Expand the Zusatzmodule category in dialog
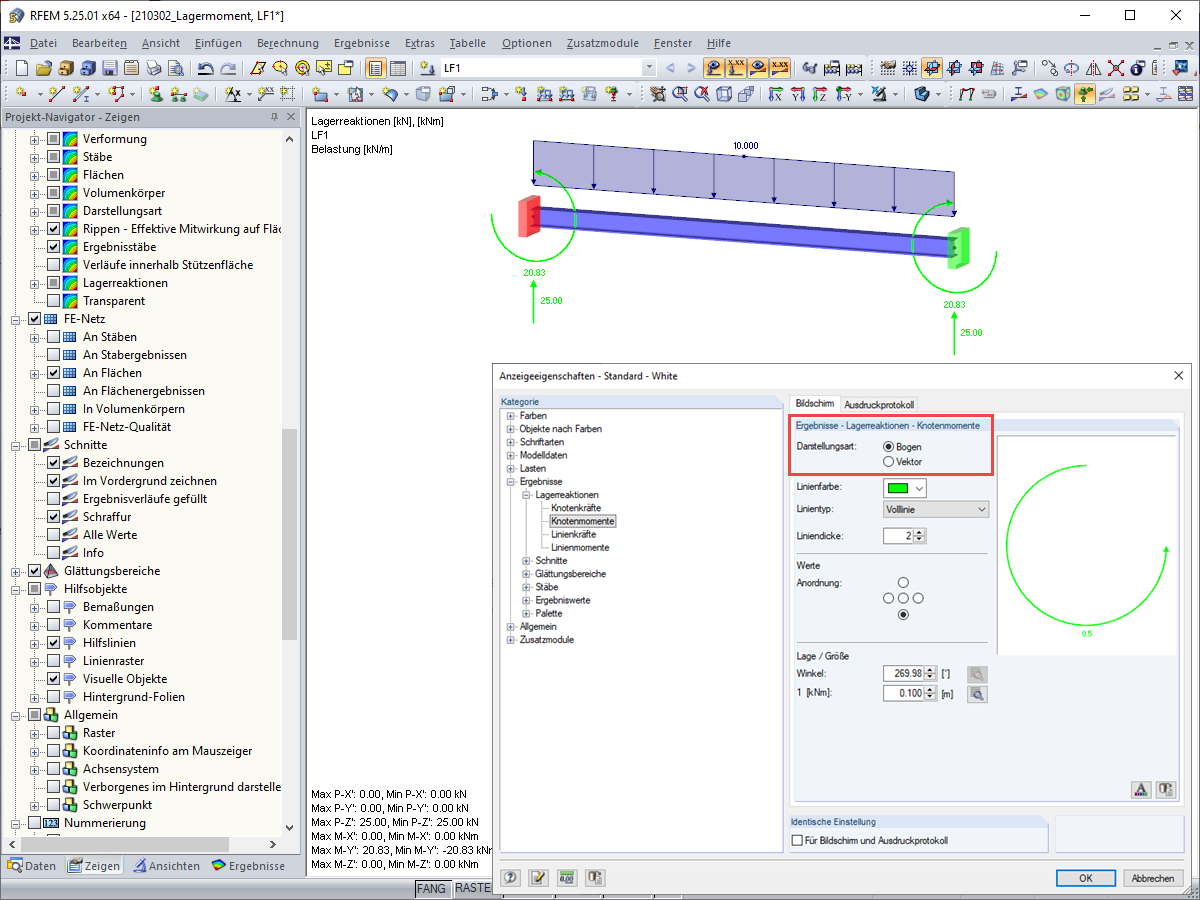1200x900 pixels. pos(511,640)
